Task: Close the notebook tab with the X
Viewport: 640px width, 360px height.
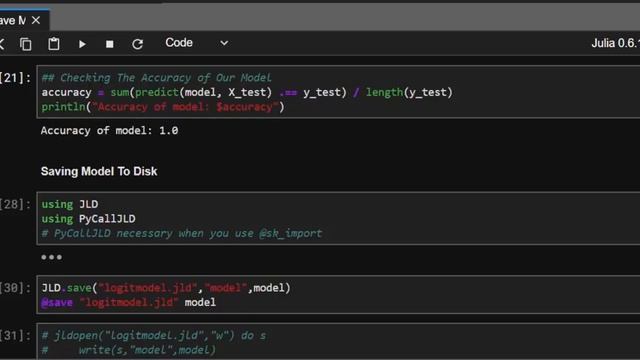Action: [x=36, y=20]
